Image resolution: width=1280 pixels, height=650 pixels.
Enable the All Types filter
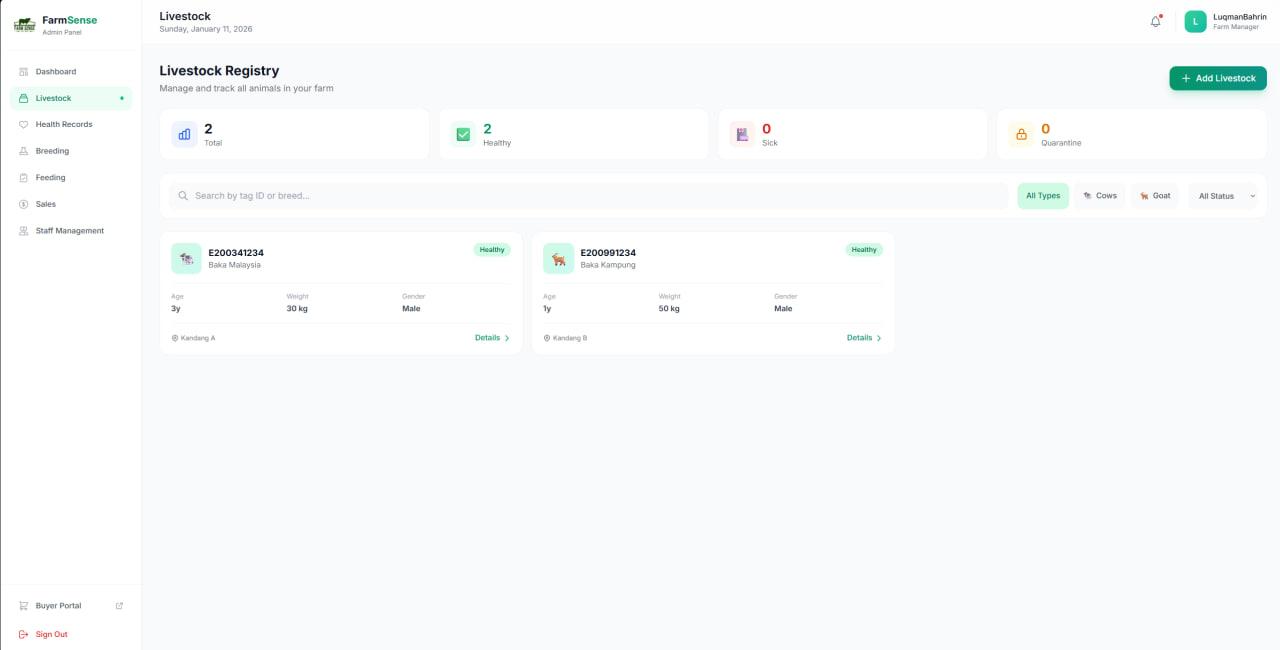[x=1043, y=195]
